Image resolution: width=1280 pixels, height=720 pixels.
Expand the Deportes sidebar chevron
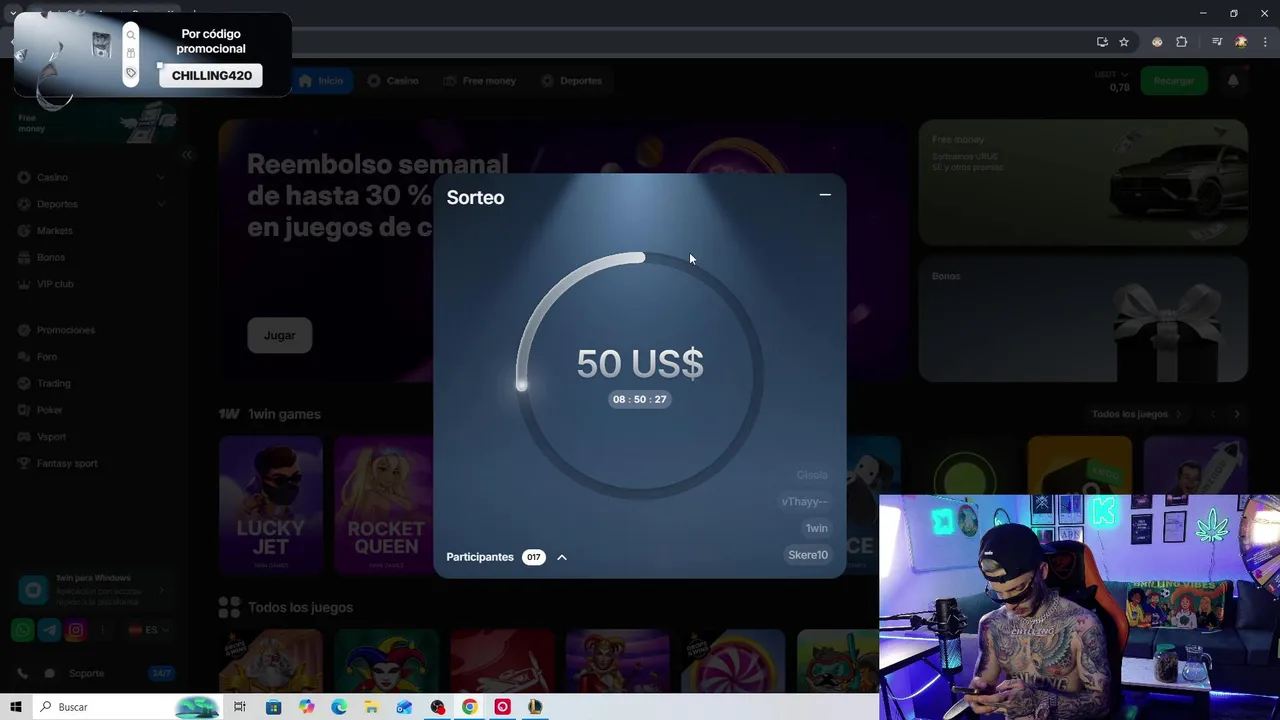click(161, 204)
